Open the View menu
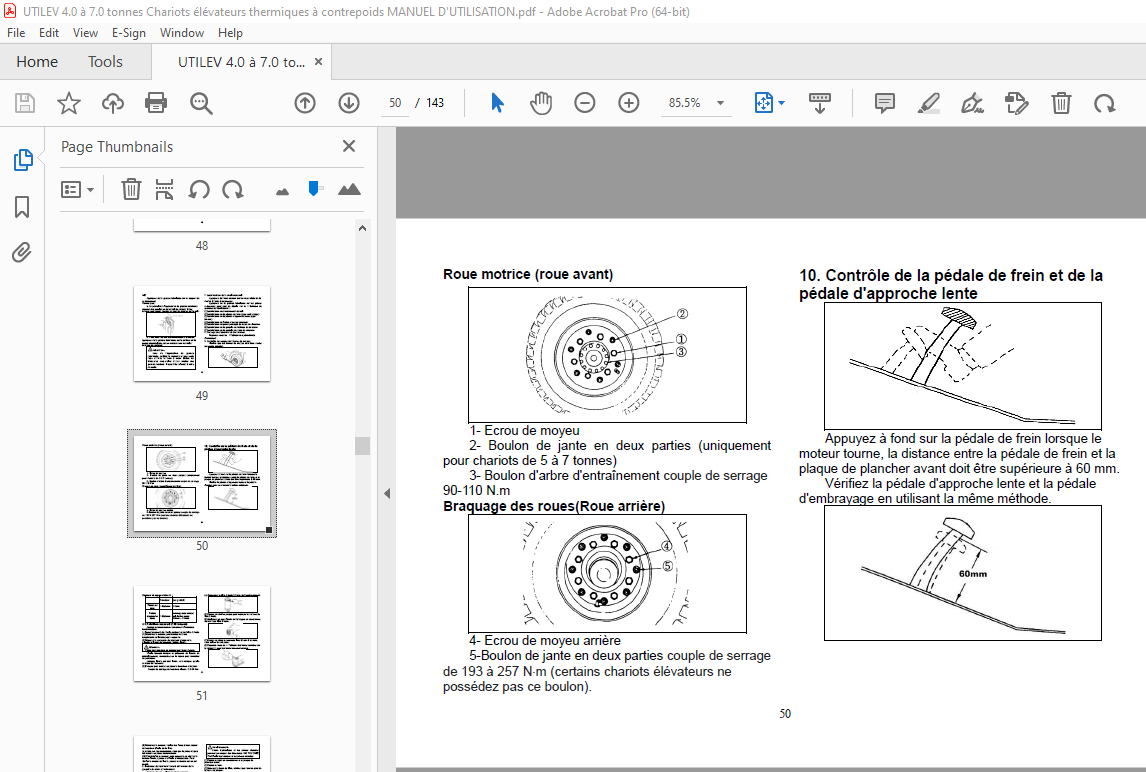The image size is (1146, 772). pyautogui.click(x=85, y=33)
